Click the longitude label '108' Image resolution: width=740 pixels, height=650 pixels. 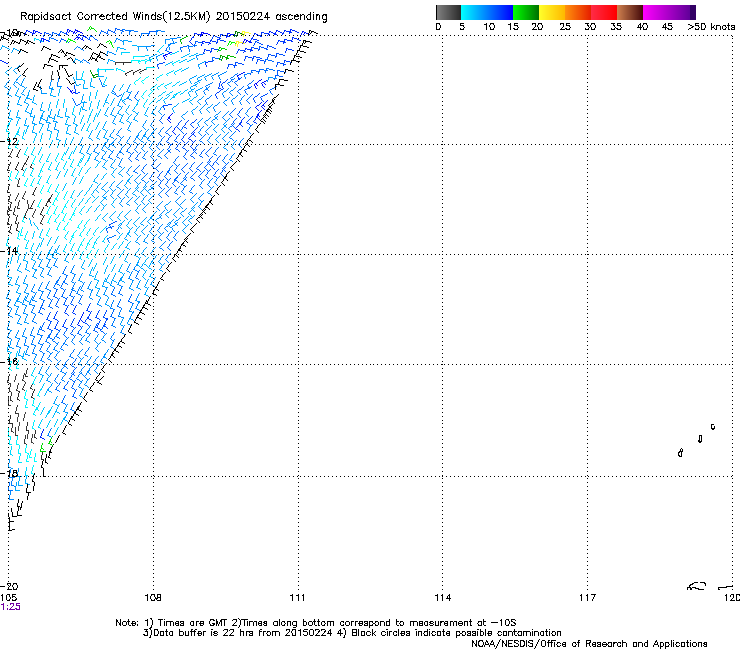(x=153, y=598)
